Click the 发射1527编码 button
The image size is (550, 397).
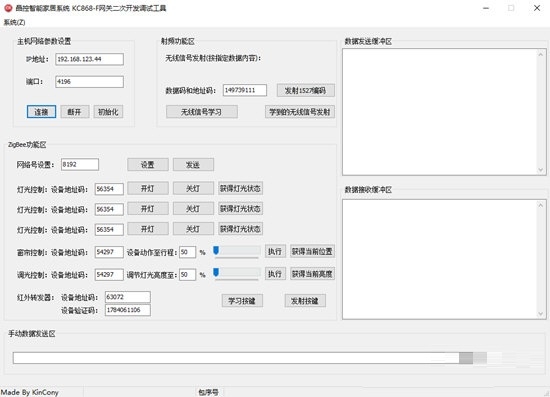coord(306,90)
